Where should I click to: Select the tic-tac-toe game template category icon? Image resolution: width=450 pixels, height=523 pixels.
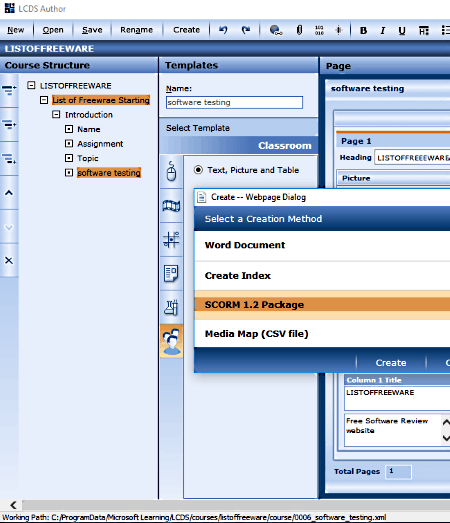171,239
